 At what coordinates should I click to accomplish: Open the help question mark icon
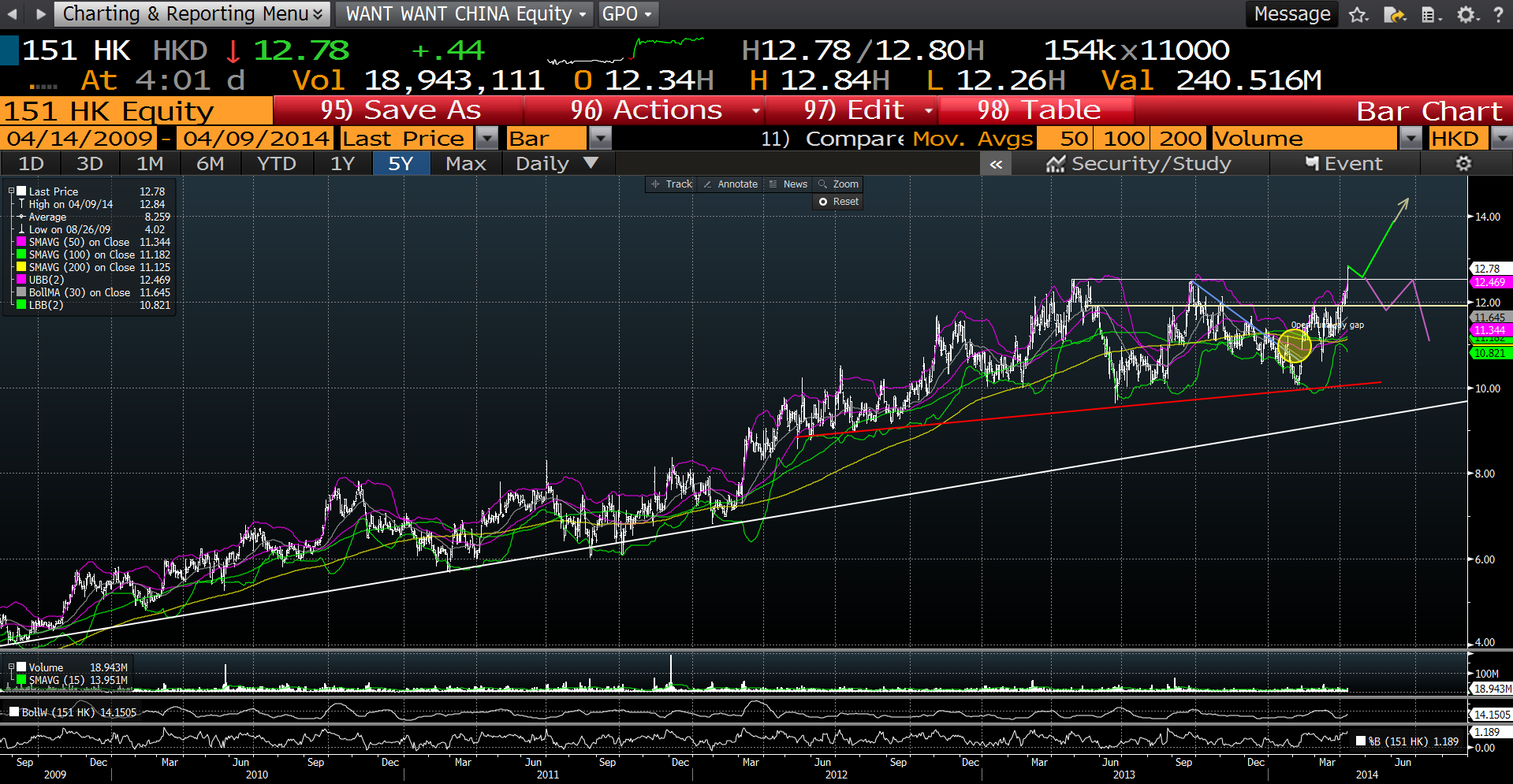[x=1498, y=14]
